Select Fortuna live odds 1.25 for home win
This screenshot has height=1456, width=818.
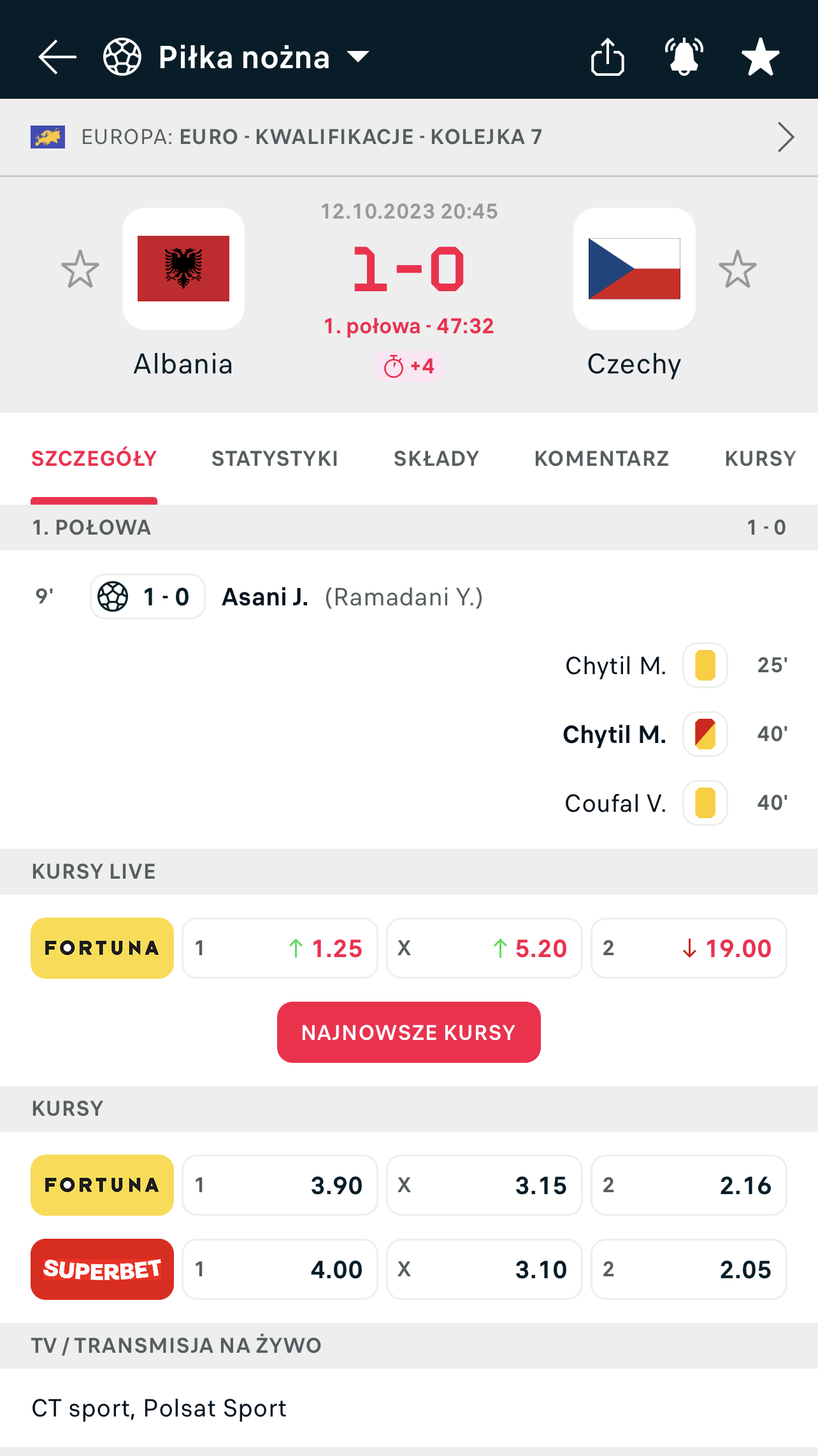pyautogui.click(x=280, y=948)
